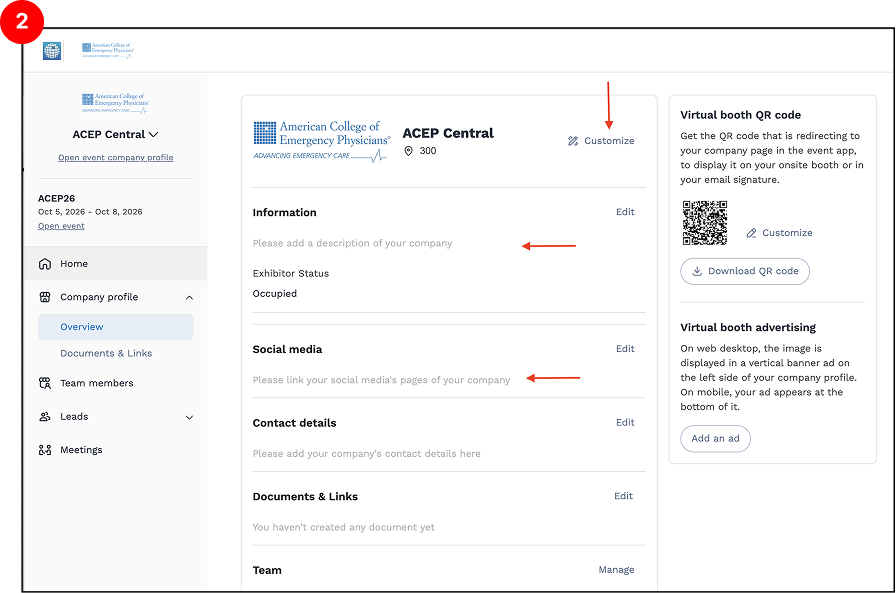Click the Virtual booth advertising heading
This screenshot has width=896, height=593.
748,327
